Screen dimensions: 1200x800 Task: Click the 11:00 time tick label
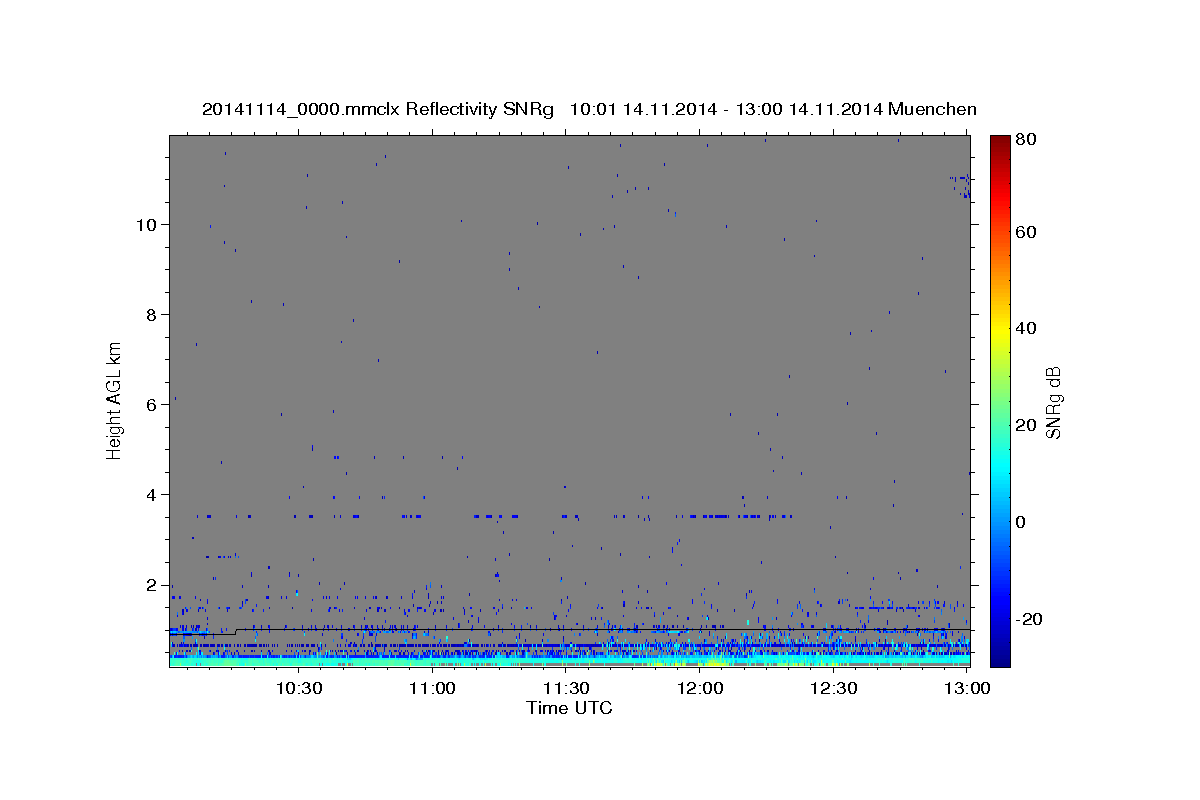coord(432,688)
